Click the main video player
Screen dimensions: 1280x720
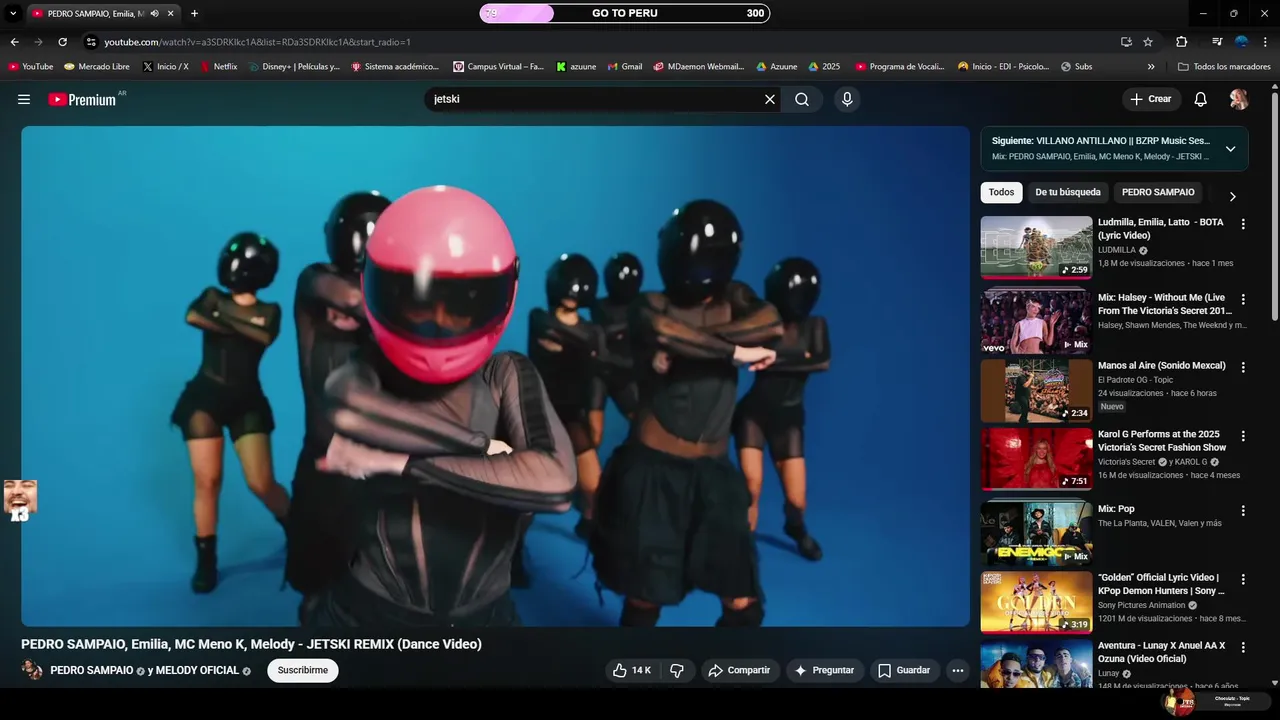[495, 376]
